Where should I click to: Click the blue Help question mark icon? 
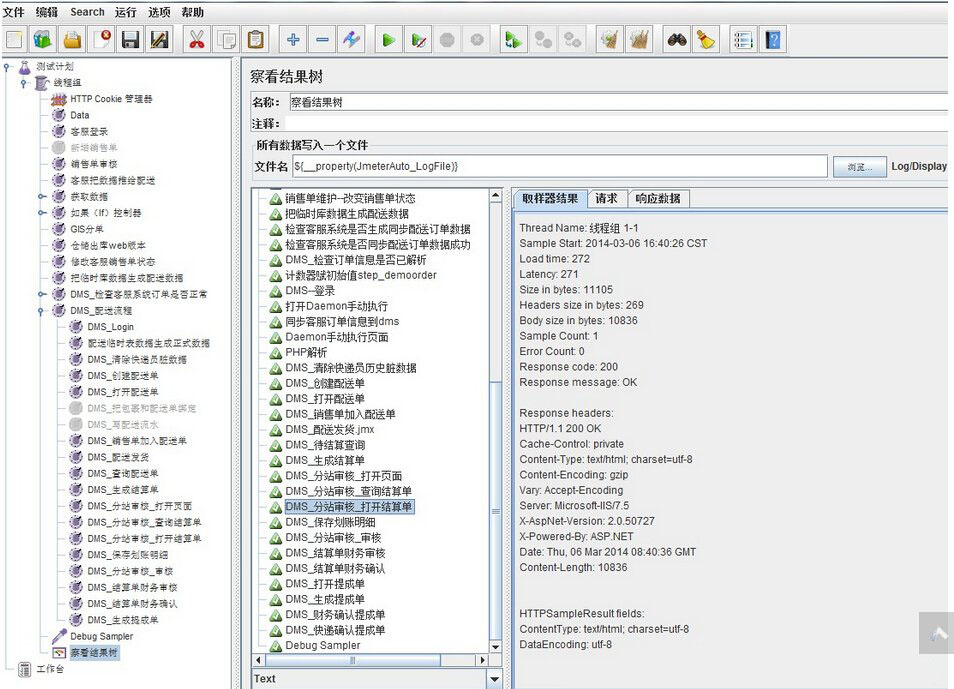click(x=772, y=40)
